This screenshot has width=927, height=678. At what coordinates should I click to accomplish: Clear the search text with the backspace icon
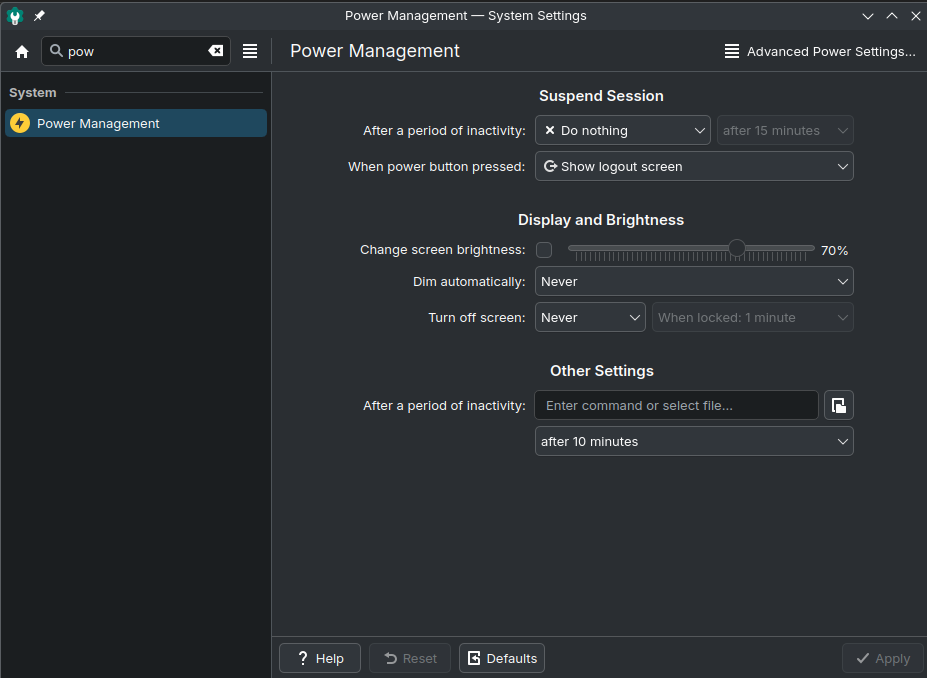(216, 51)
